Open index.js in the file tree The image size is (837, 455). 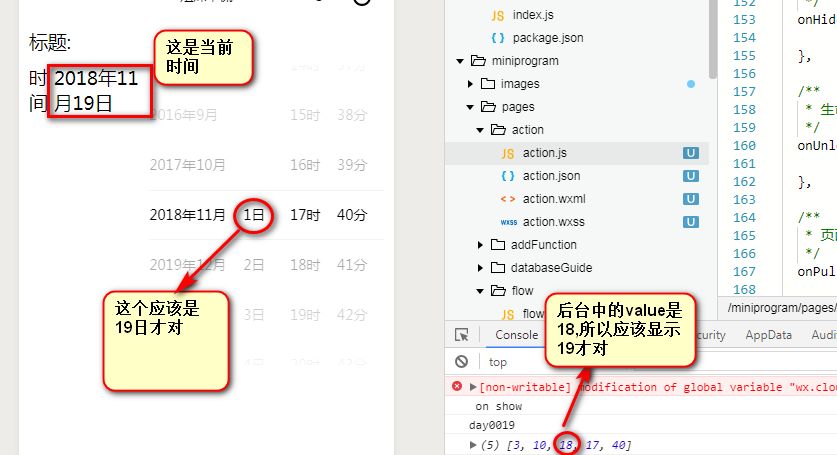tap(533, 15)
